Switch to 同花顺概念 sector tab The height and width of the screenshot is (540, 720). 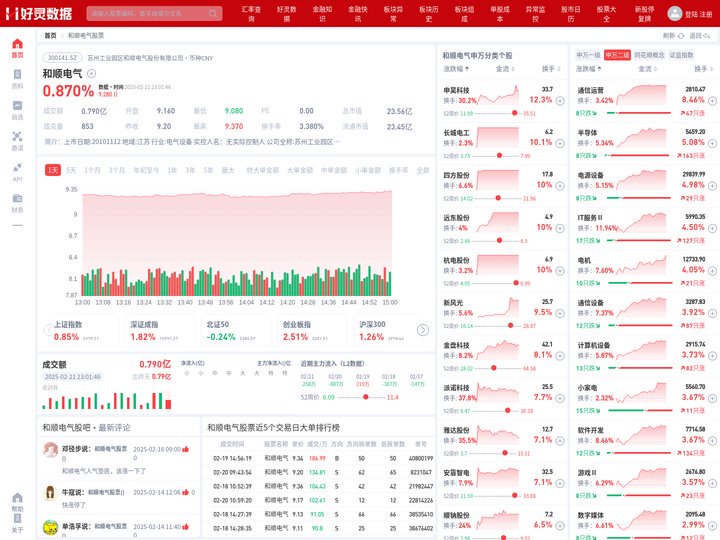(x=649, y=55)
